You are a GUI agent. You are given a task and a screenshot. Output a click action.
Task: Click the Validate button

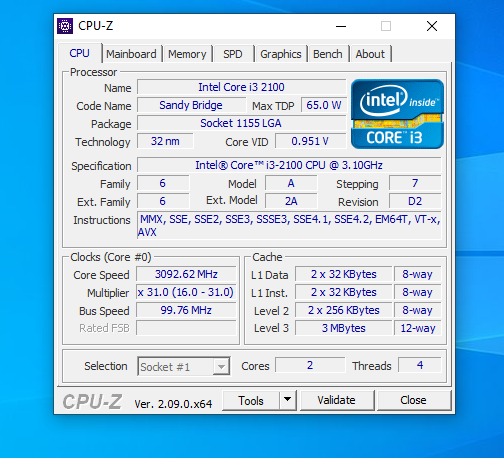coord(336,400)
